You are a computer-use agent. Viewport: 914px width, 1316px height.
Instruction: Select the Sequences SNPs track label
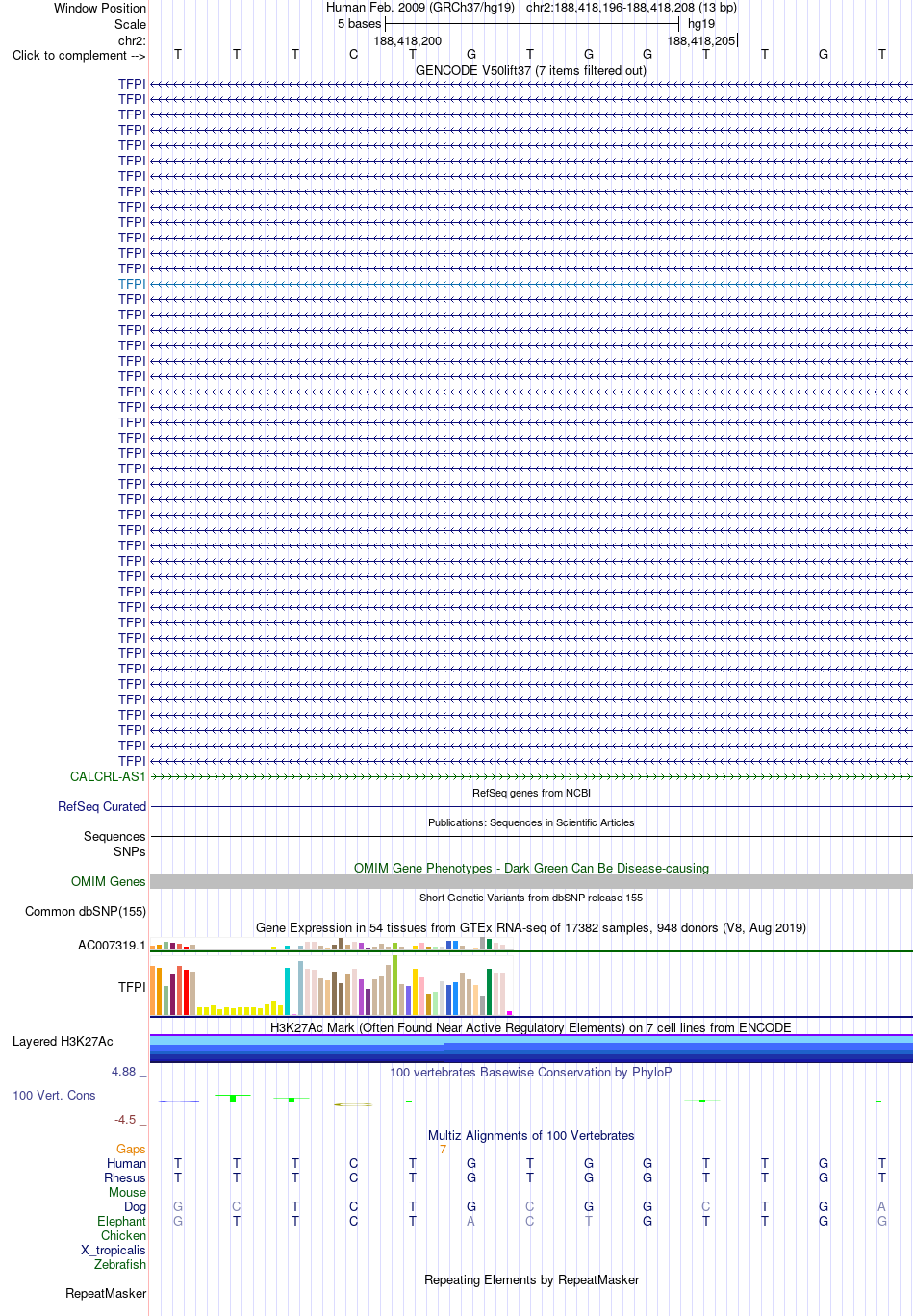pos(114,844)
